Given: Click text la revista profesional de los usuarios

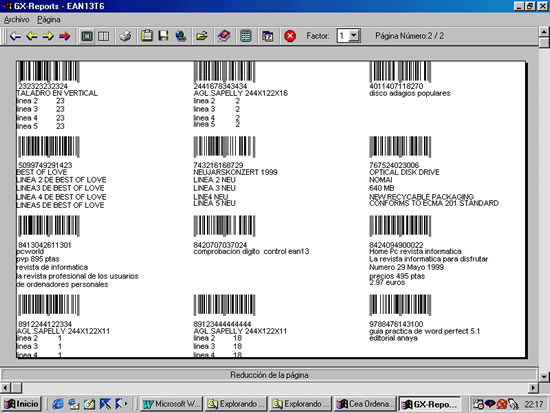Looking at the screenshot, I should click(78, 276).
